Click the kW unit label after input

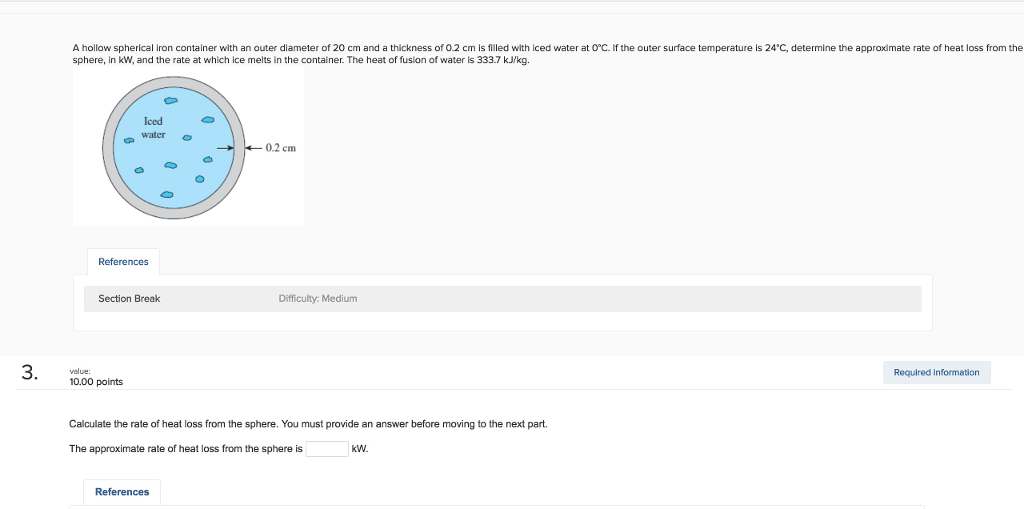coord(360,449)
